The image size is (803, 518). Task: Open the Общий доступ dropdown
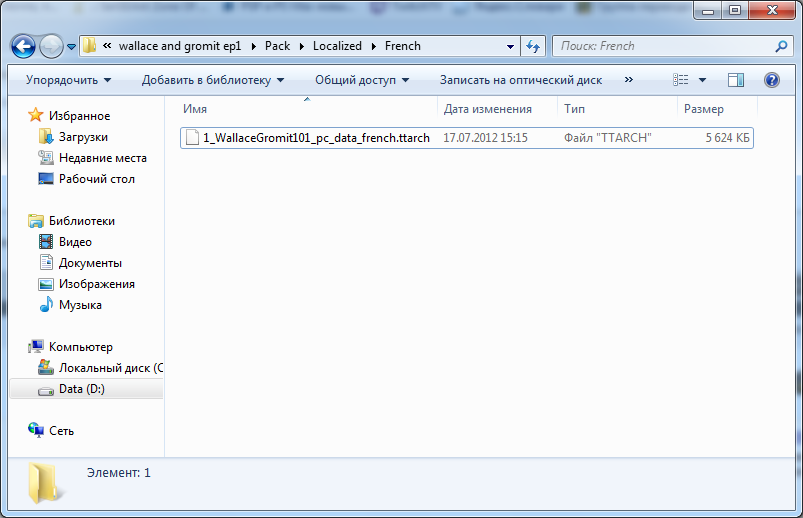tap(362, 80)
